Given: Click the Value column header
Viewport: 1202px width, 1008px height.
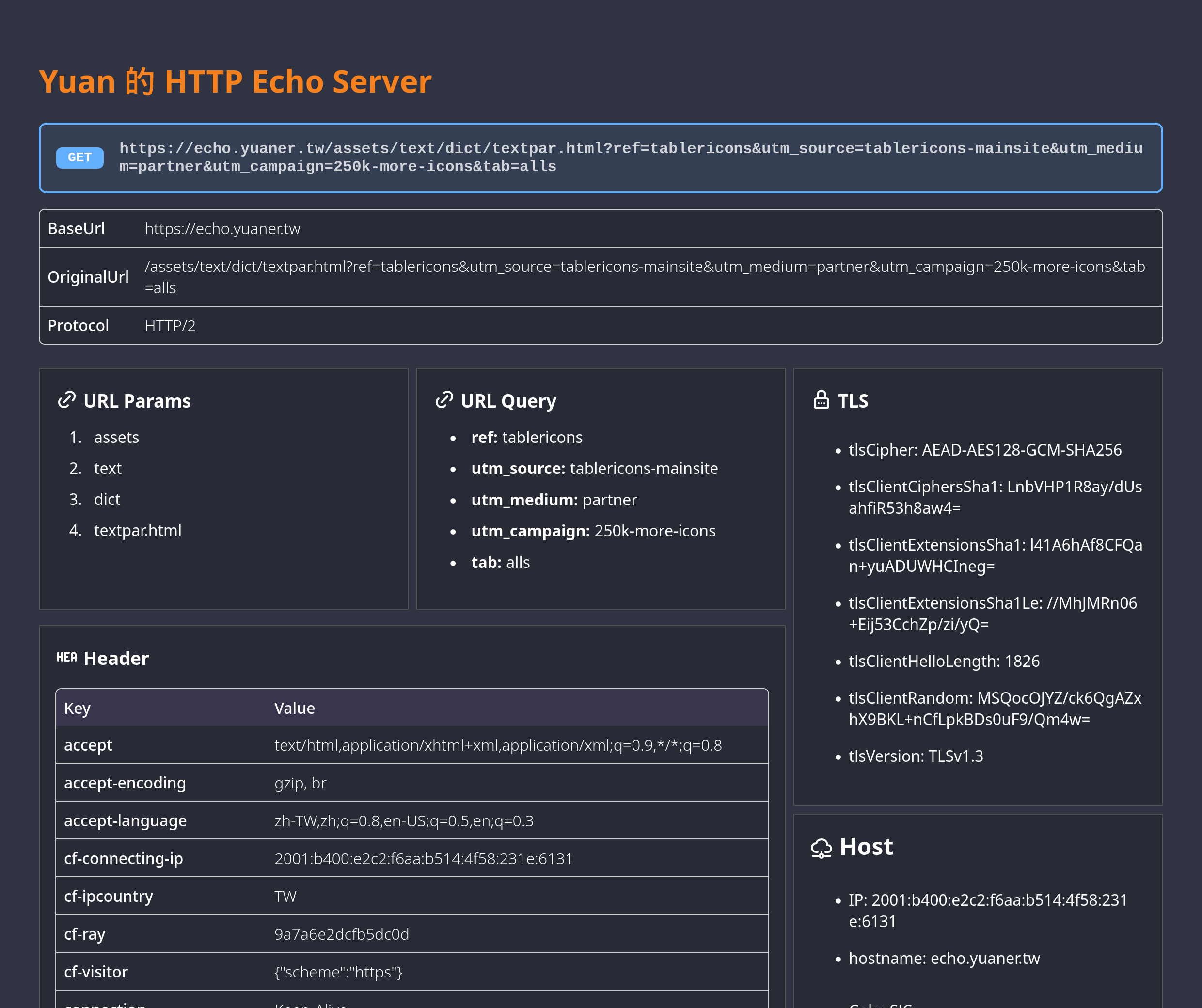Looking at the screenshot, I should click(294, 708).
